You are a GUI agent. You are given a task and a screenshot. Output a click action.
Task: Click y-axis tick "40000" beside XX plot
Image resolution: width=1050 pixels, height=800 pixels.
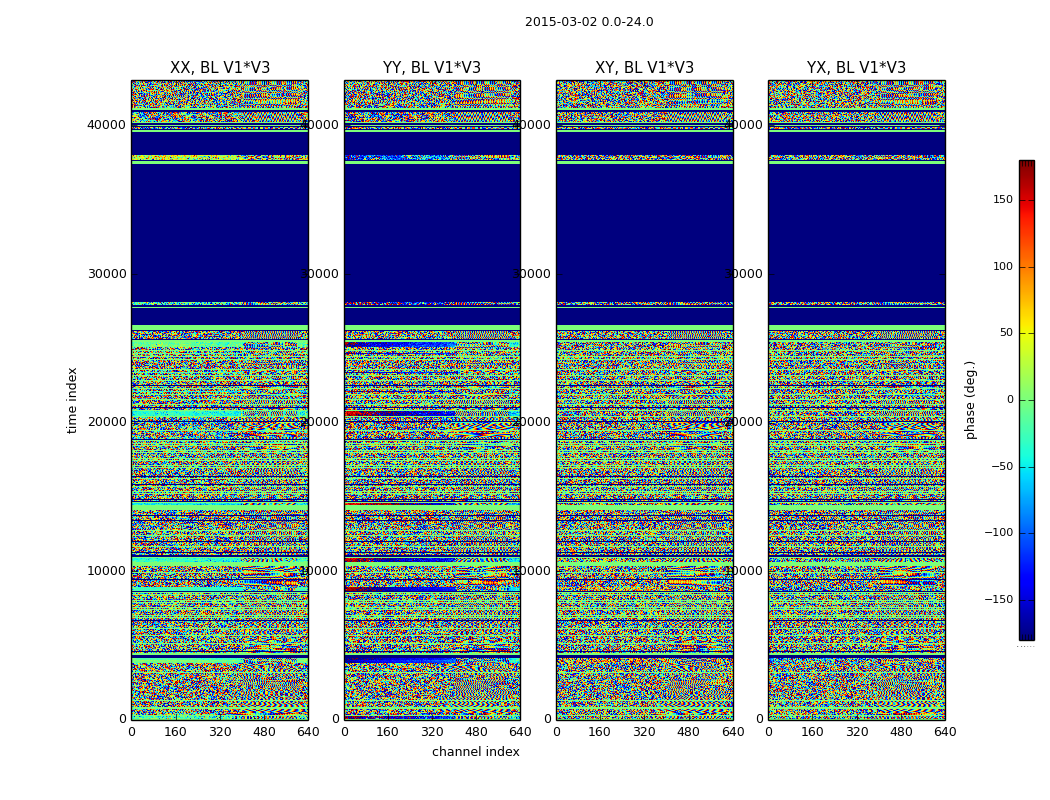tap(106, 125)
